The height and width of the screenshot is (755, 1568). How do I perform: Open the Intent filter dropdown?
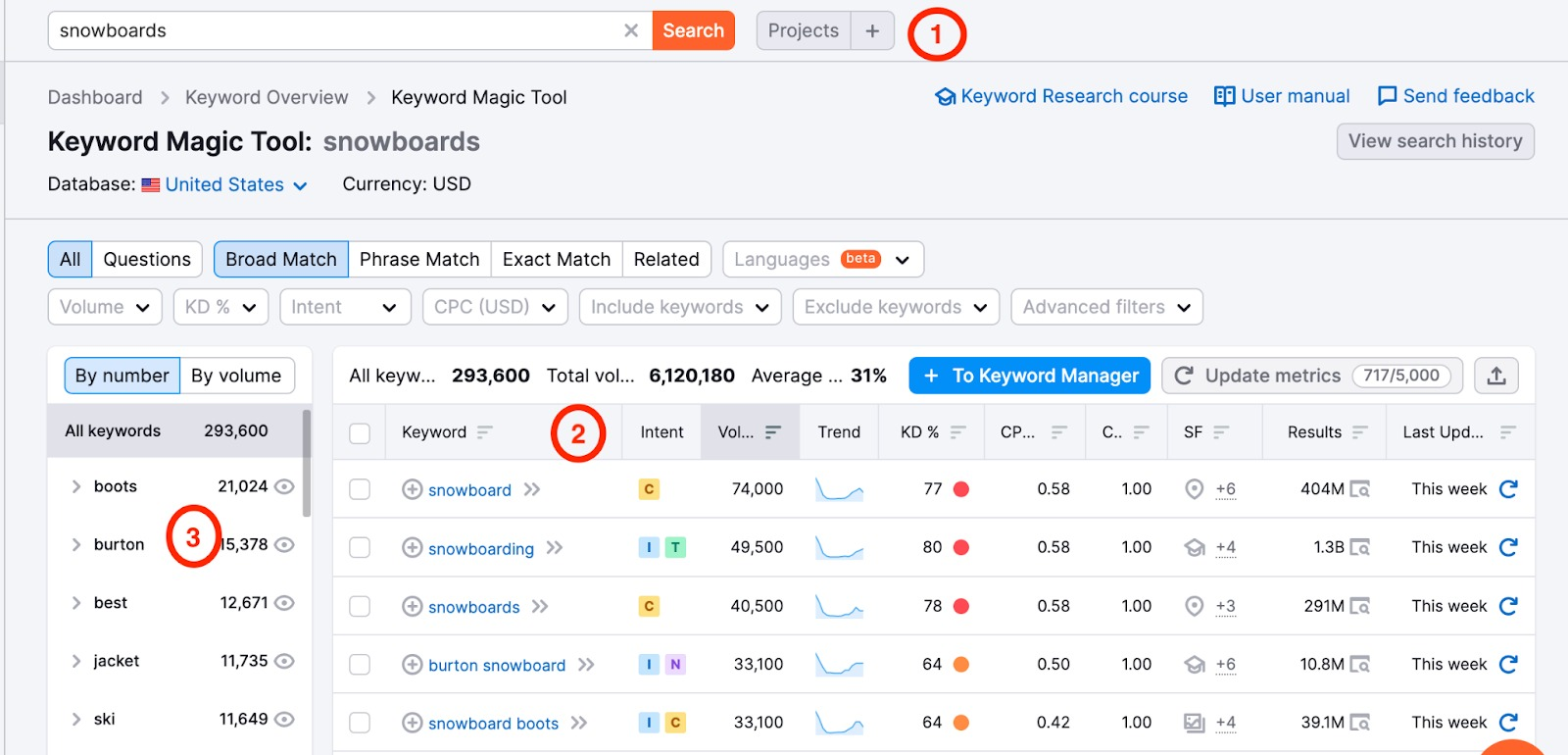pos(345,307)
